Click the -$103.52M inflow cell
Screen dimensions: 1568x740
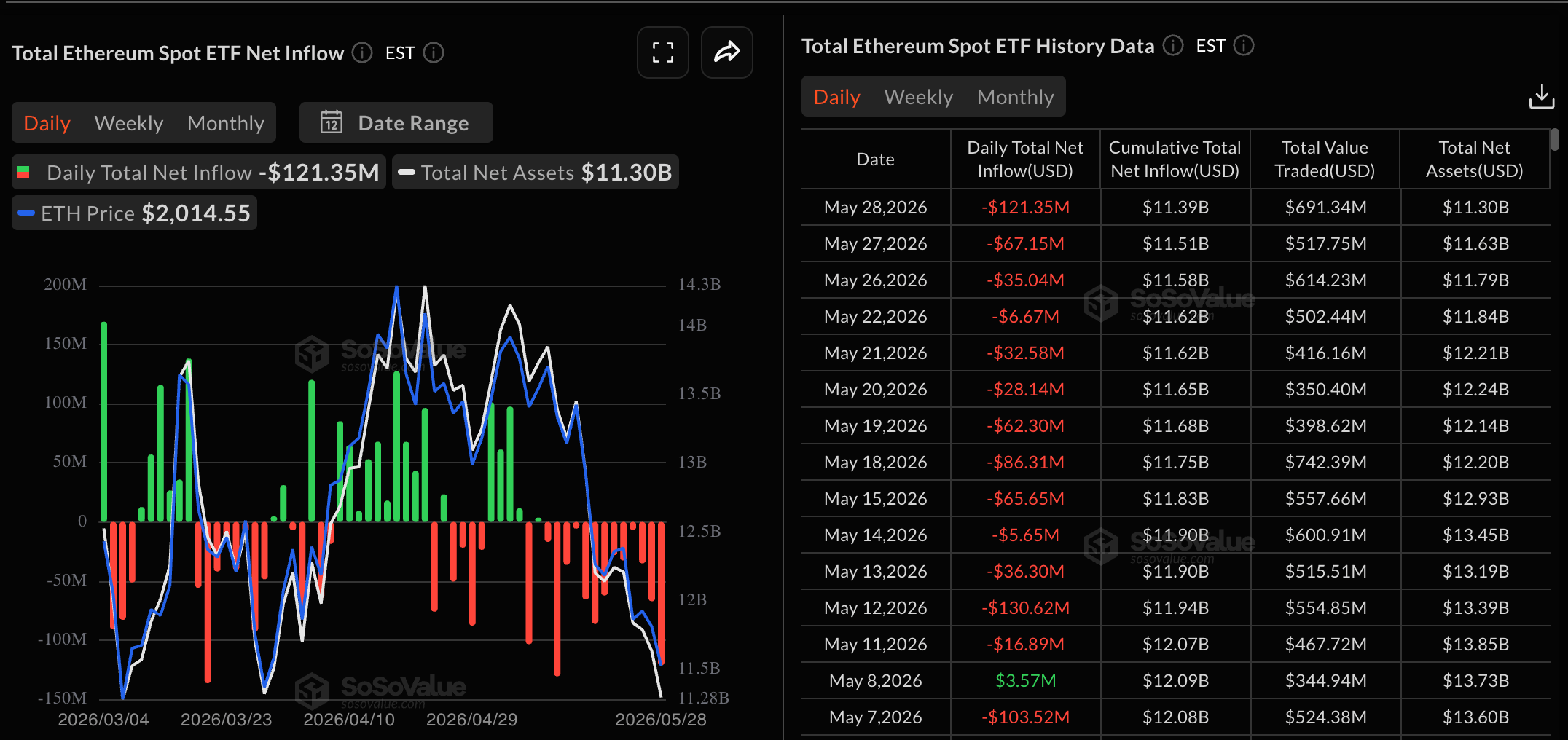pyautogui.click(x=1025, y=717)
